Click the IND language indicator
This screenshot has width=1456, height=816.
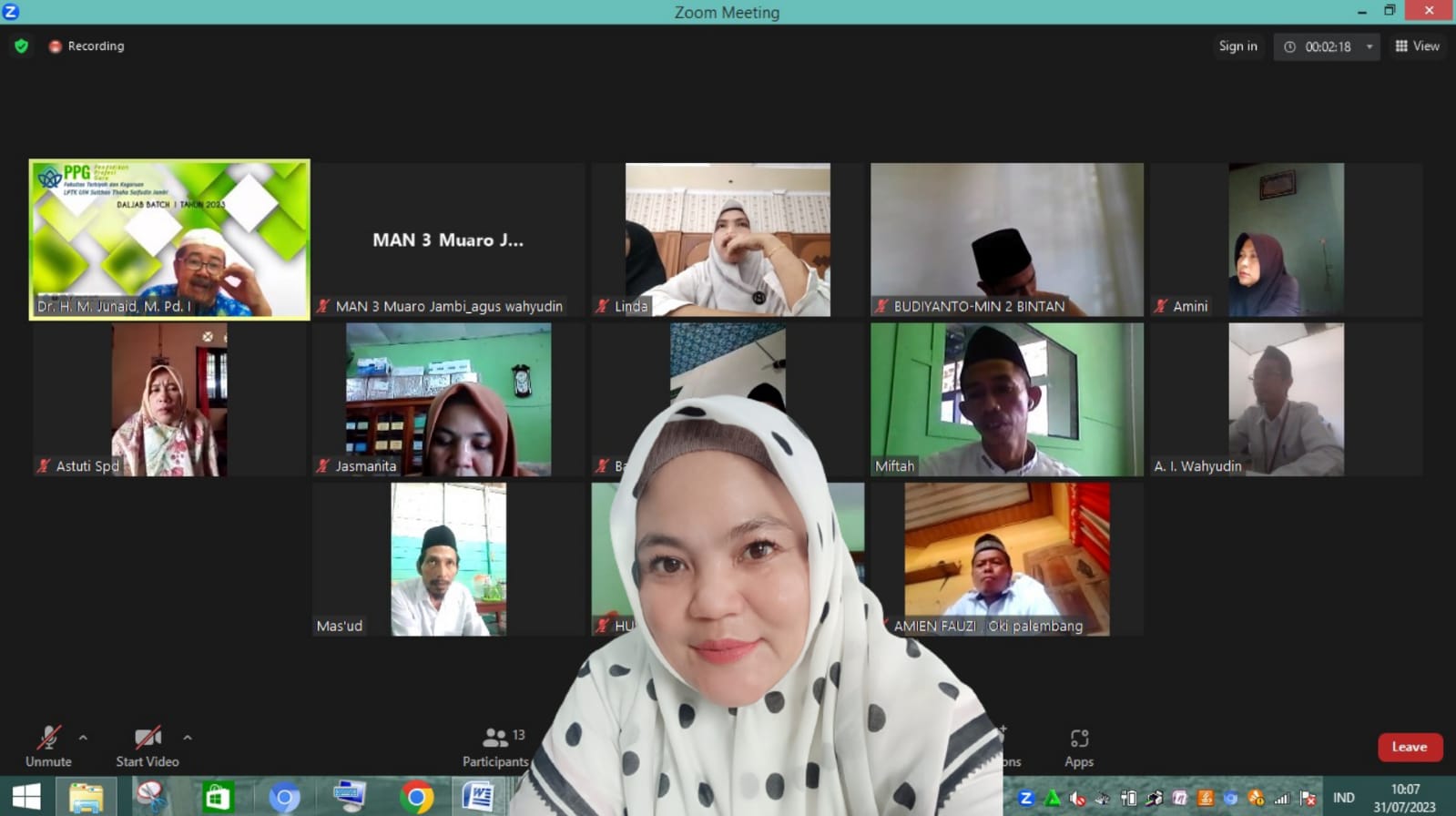pos(1343,798)
